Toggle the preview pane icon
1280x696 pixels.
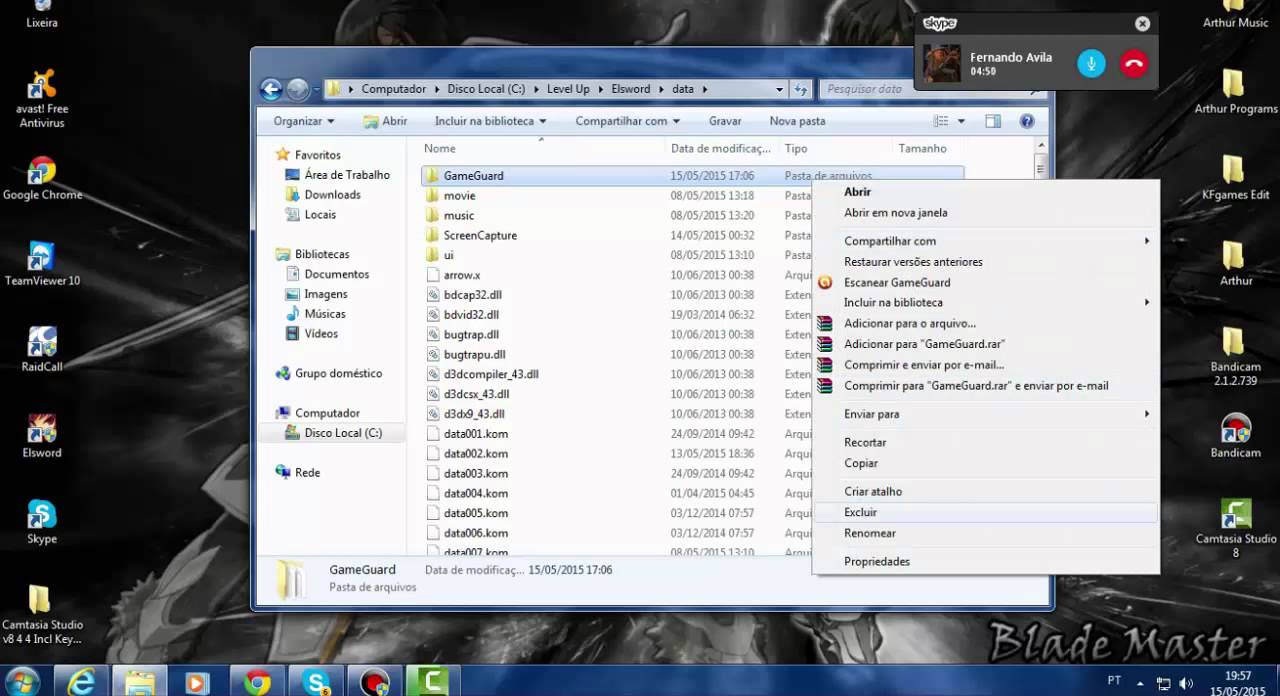click(x=993, y=121)
